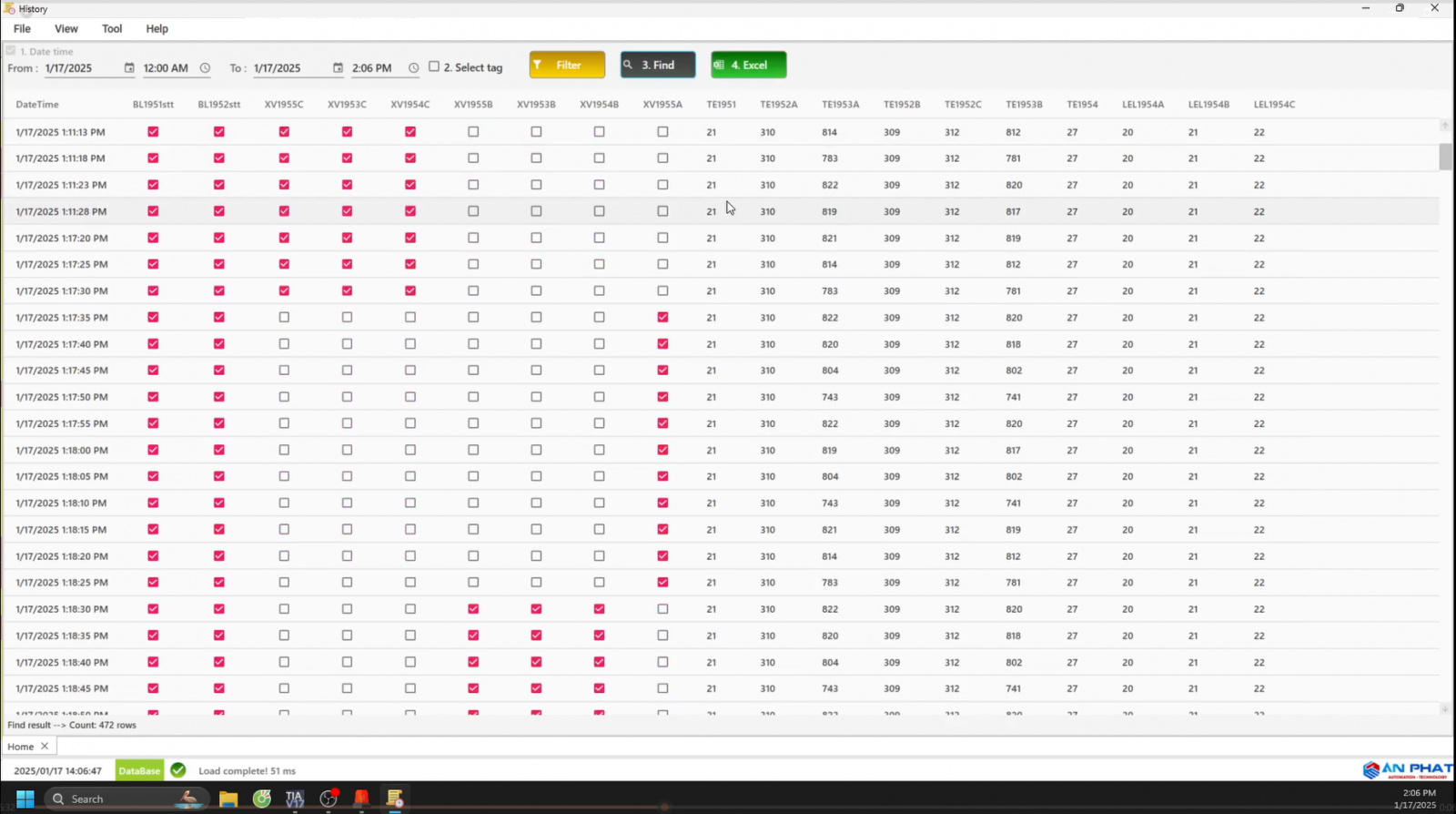Image resolution: width=1456 pixels, height=814 pixels.
Task: Enable the Select tag checkbox
Action: tap(434, 66)
